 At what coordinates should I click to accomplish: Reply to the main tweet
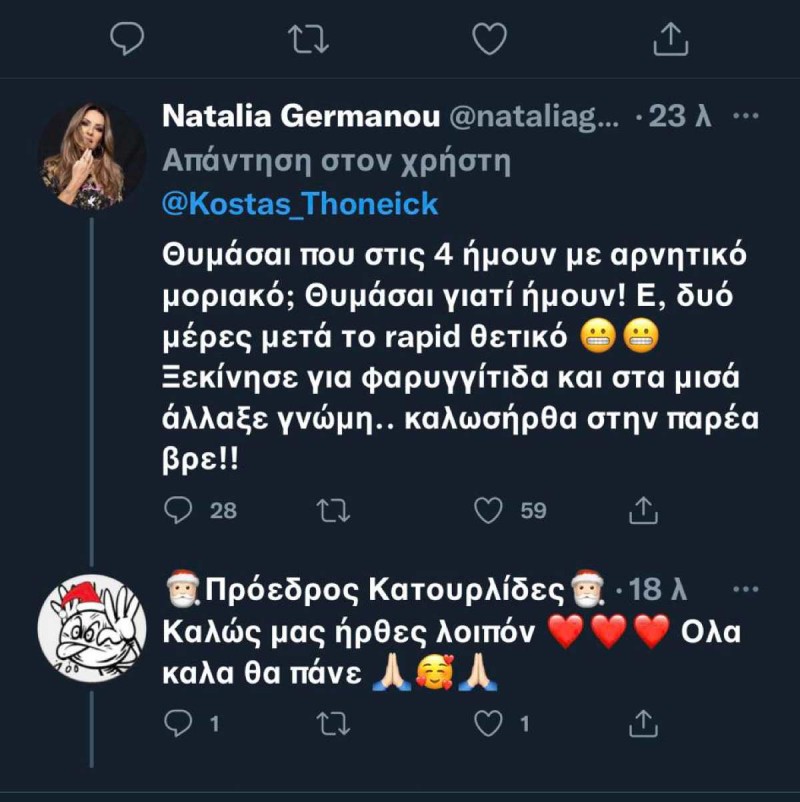tap(125, 38)
